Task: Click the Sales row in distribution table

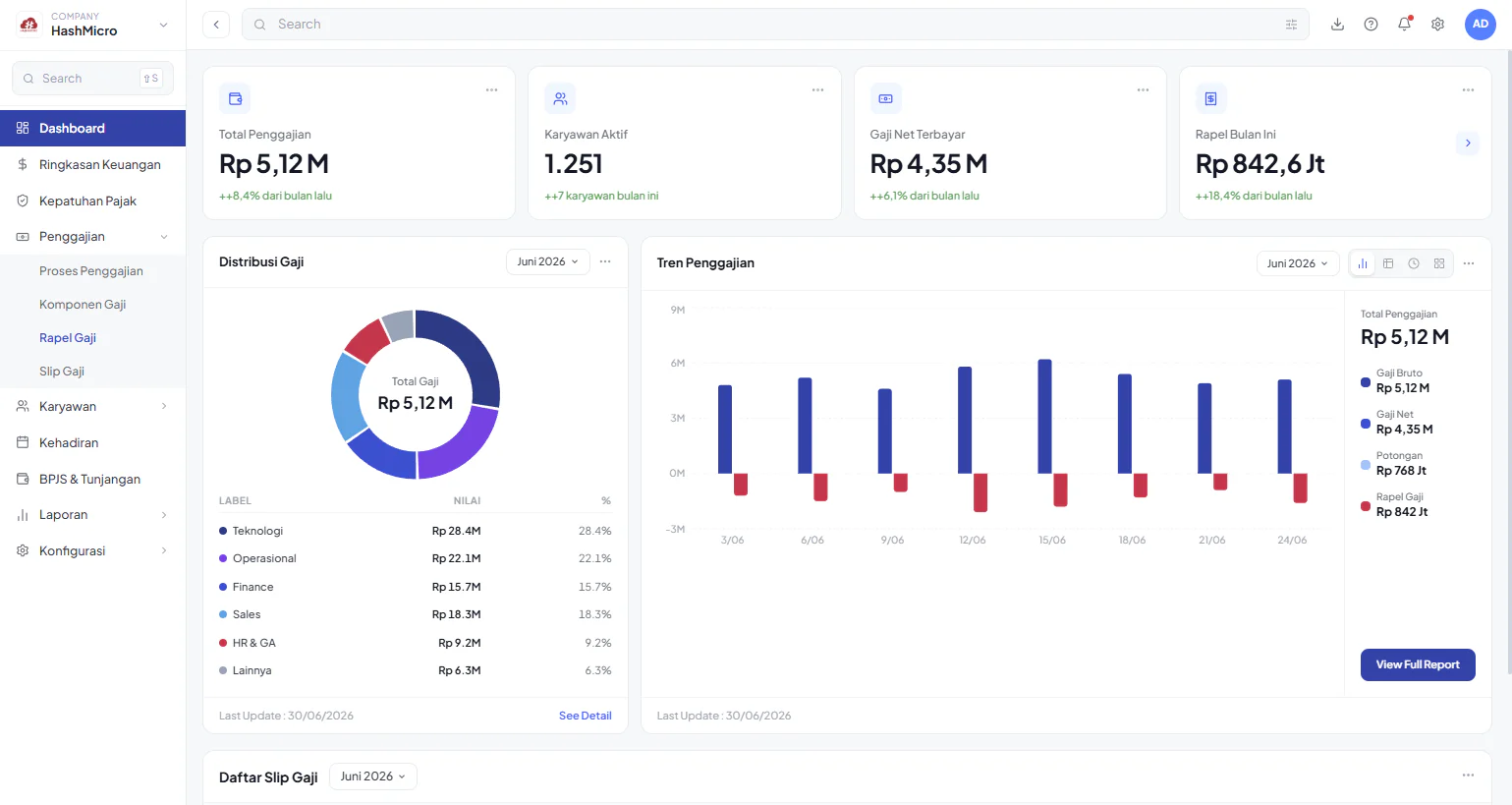Action: [x=415, y=614]
